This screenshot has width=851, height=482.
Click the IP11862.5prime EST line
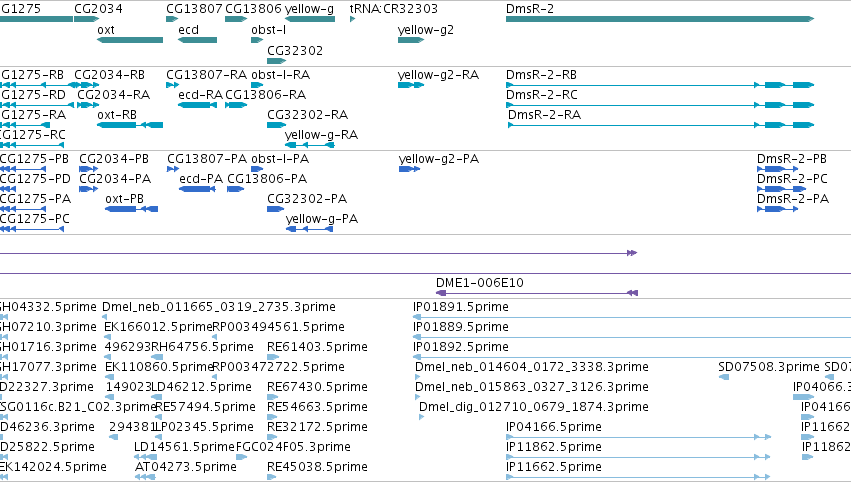tap(638, 457)
